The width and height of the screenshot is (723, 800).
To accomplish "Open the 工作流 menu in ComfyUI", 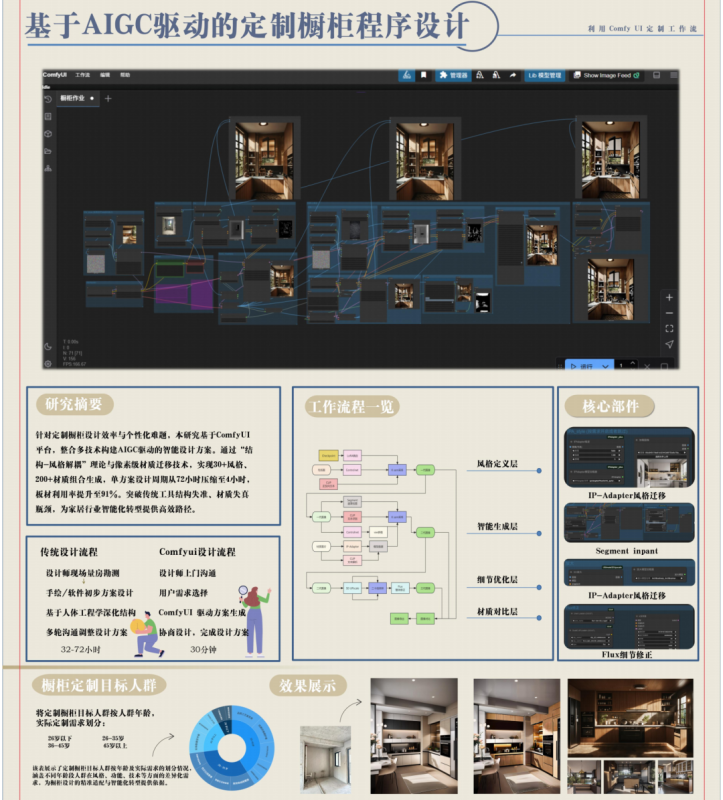I will (x=83, y=75).
